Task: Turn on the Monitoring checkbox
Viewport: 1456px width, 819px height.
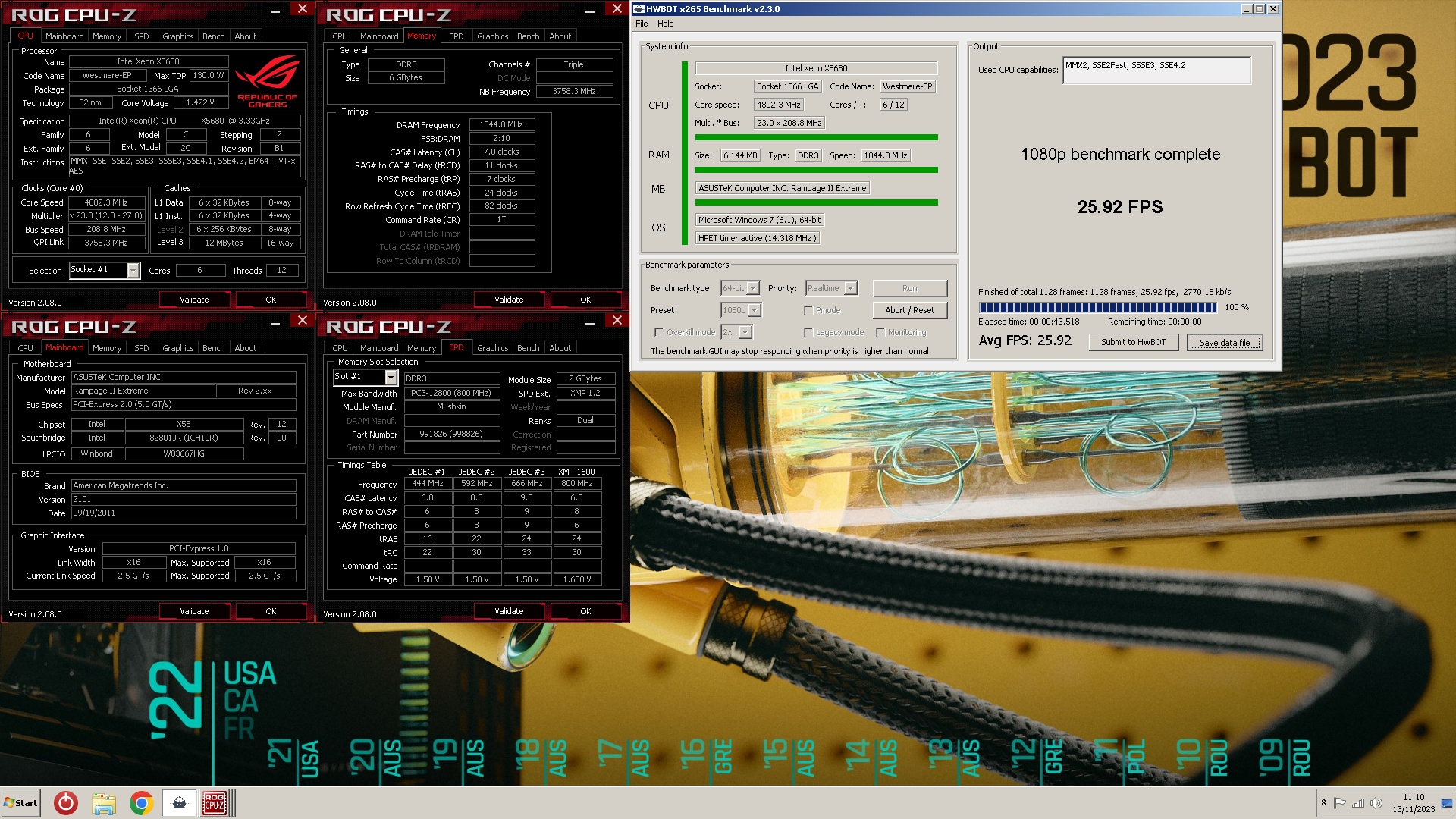Action: (x=880, y=332)
